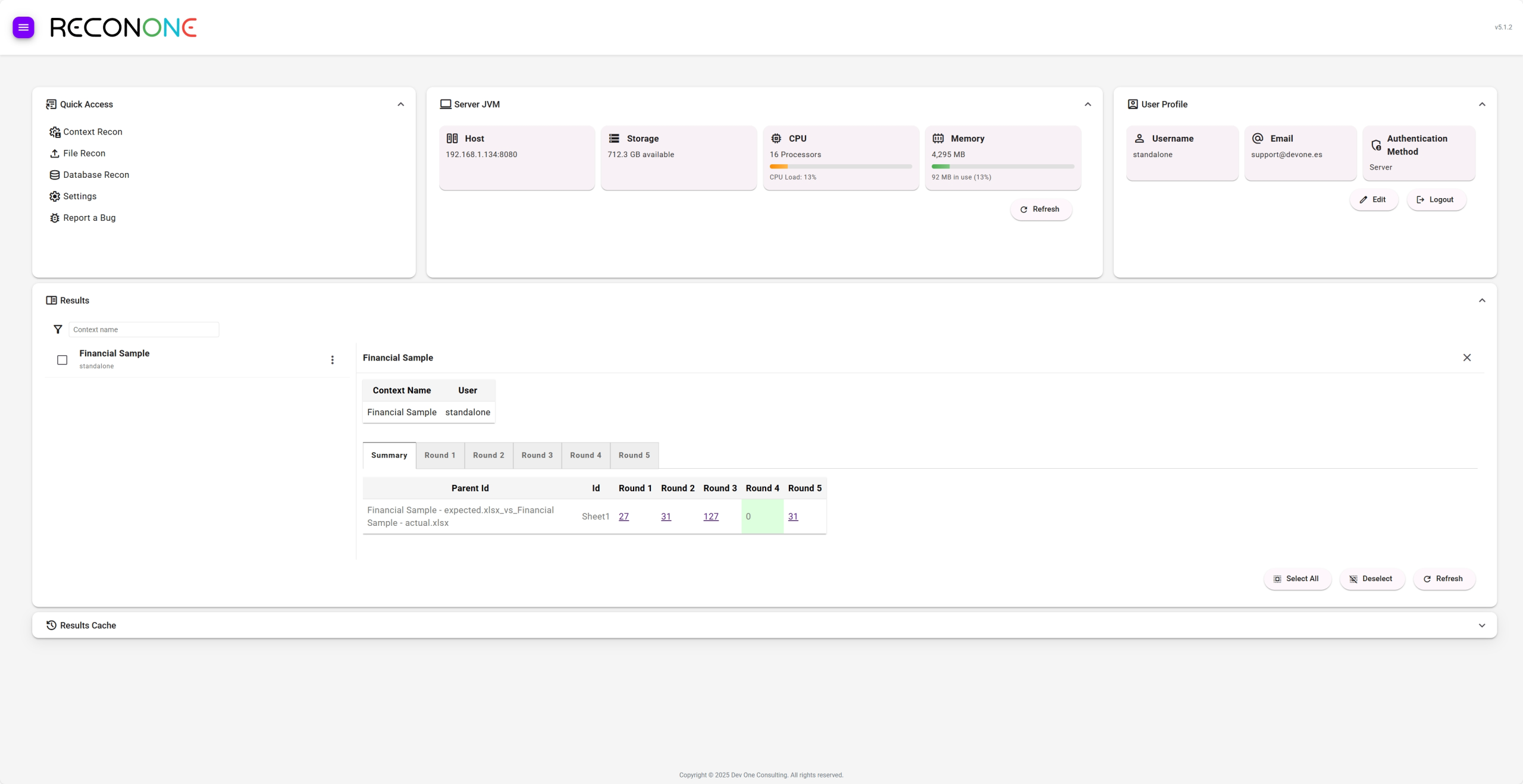Switch to the Round 3 tab

point(537,456)
